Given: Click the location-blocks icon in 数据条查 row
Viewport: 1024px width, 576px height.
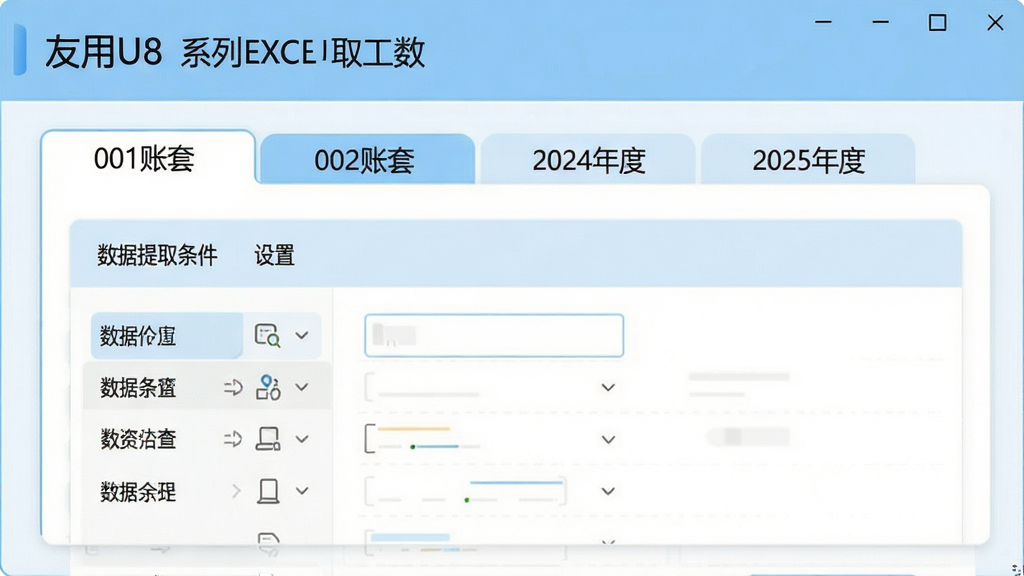Looking at the screenshot, I should coord(268,387).
